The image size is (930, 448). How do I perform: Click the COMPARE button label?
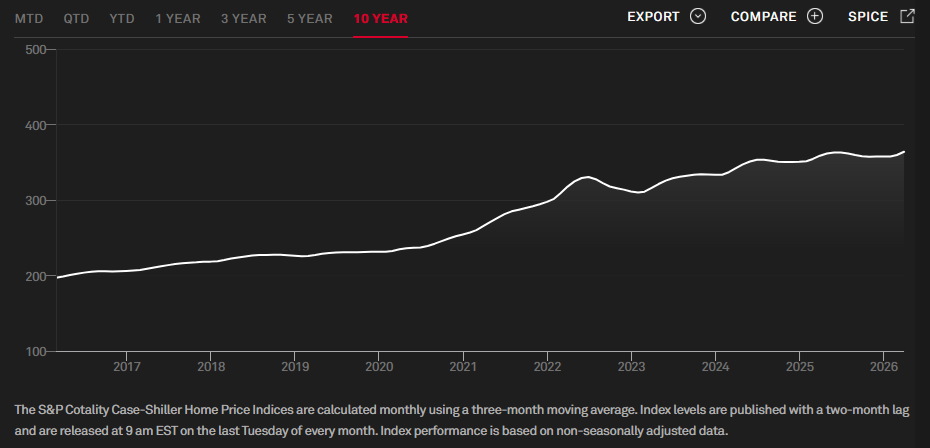pyautogui.click(x=763, y=17)
